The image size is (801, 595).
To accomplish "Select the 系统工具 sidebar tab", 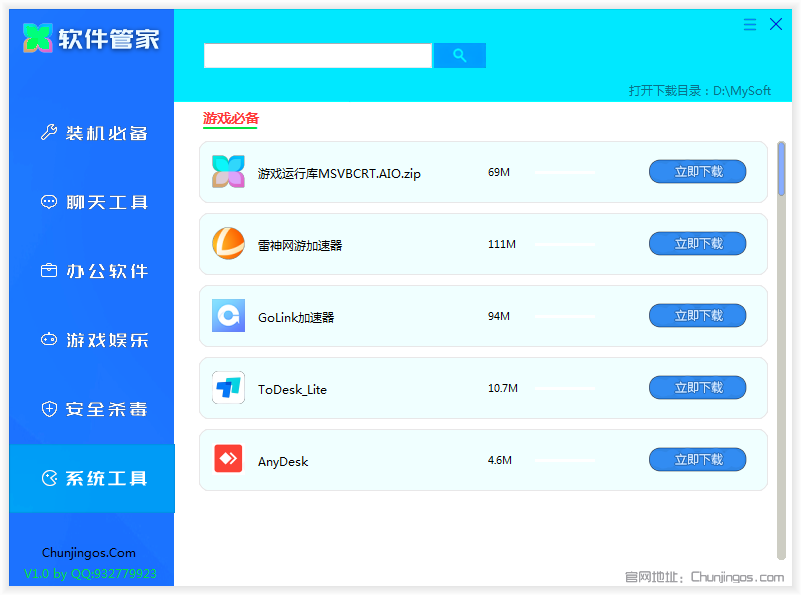I will [92, 478].
